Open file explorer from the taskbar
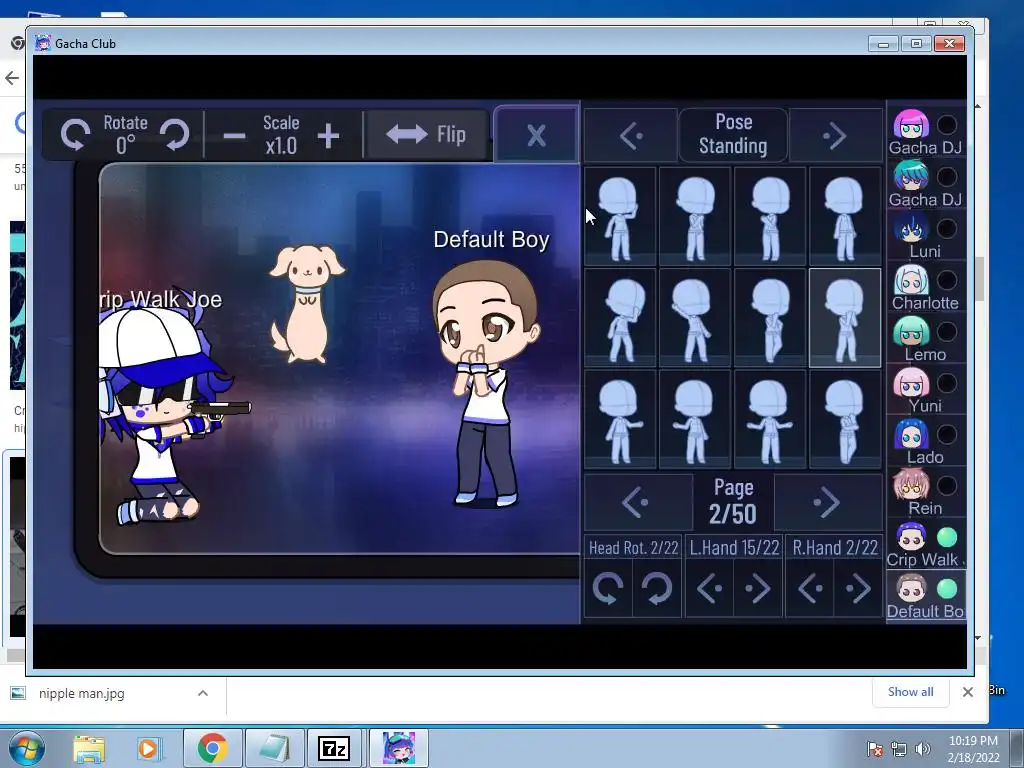This screenshot has width=1024, height=768. click(89, 749)
